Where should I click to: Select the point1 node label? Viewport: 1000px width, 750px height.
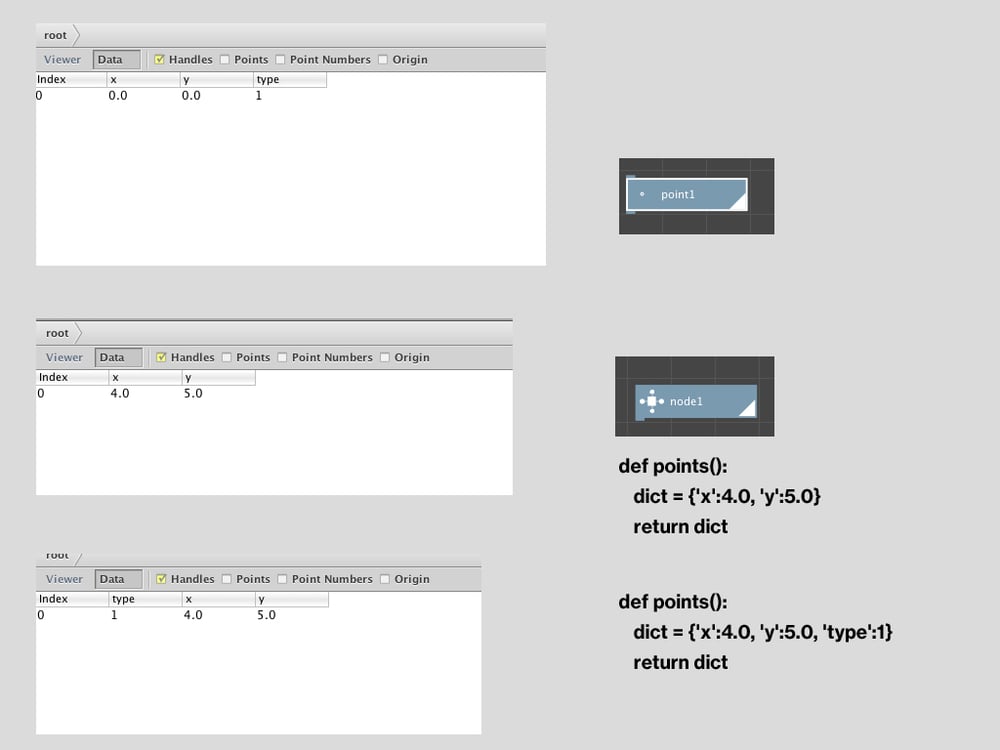[x=677, y=195]
